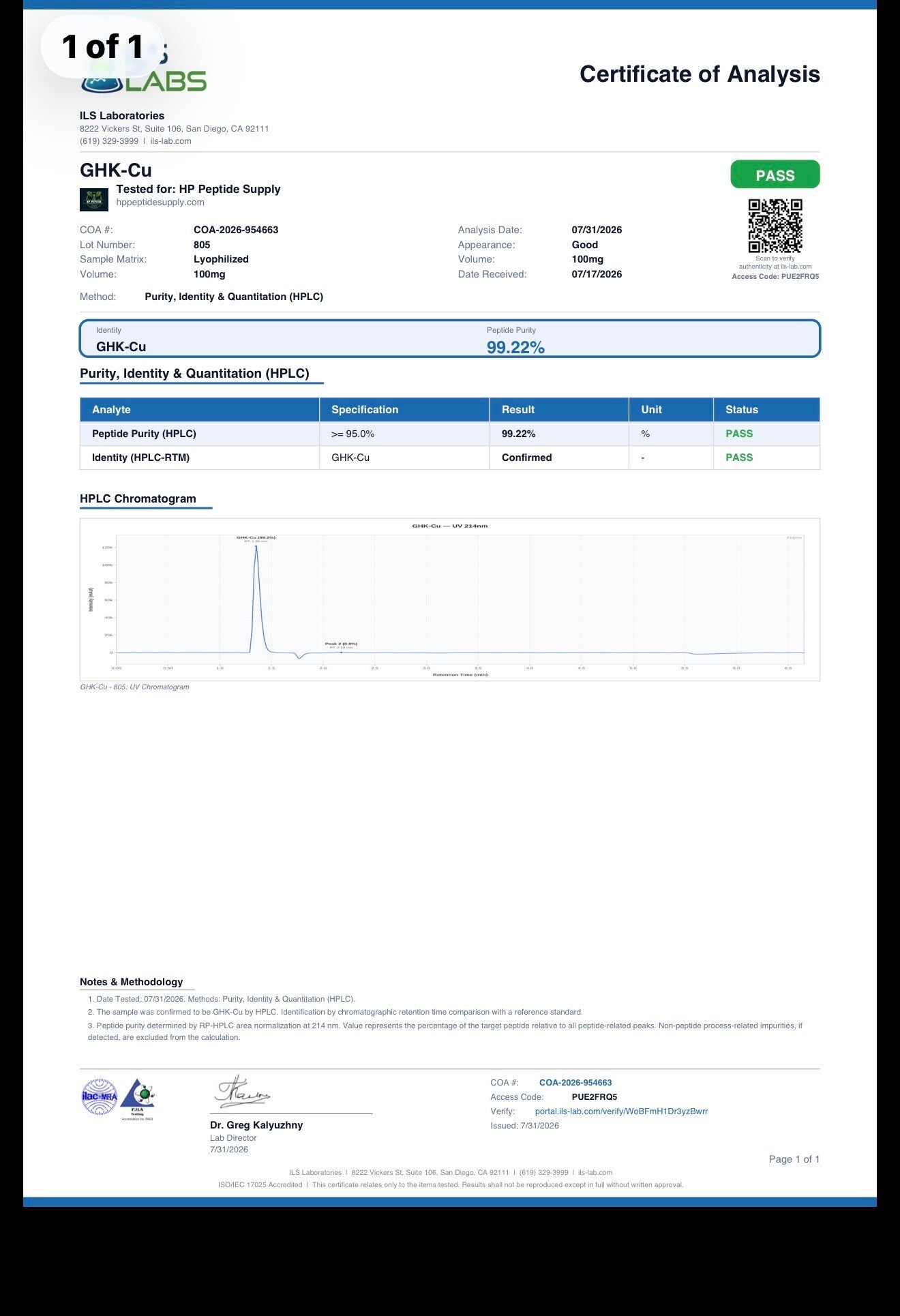Click "GHK-Cu" in the Identity summary box

tap(121, 346)
